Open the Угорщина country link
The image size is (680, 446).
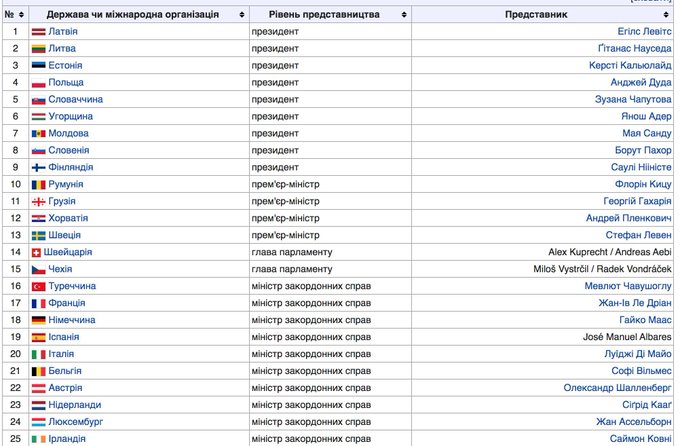click(71, 116)
